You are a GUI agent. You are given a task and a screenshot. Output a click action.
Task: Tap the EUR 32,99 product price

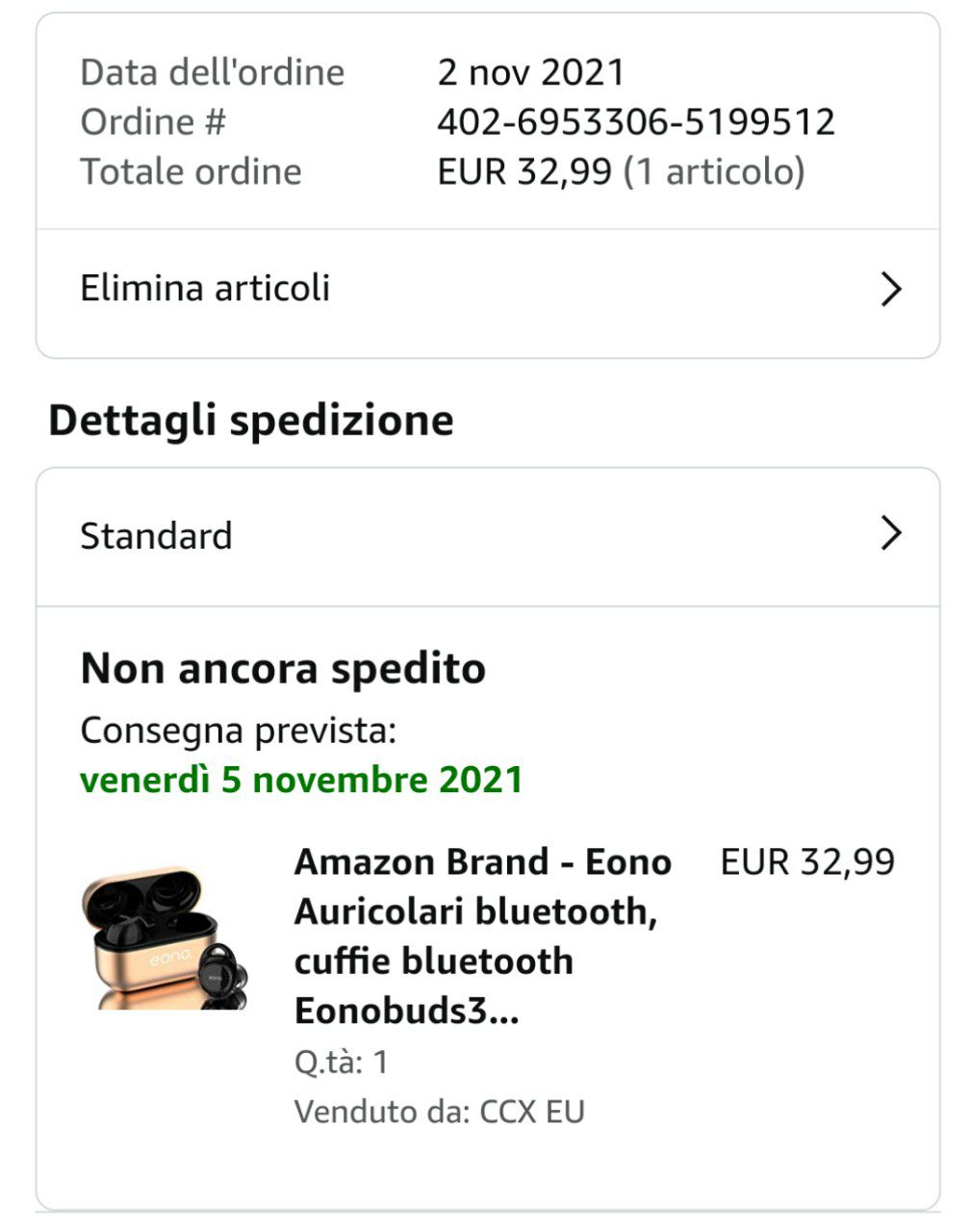[x=807, y=861]
